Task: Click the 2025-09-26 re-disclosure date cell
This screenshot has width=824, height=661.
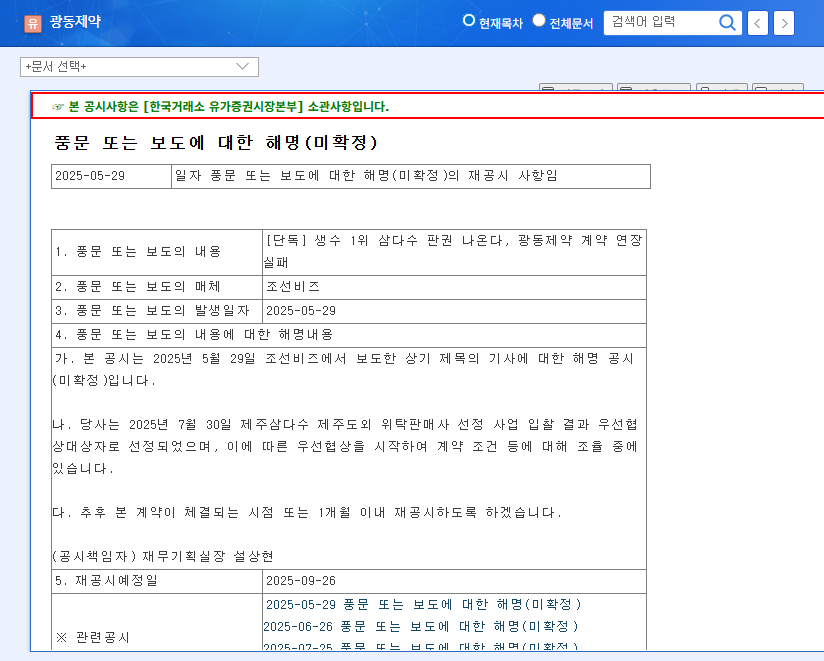Action: [x=455, y=581]
